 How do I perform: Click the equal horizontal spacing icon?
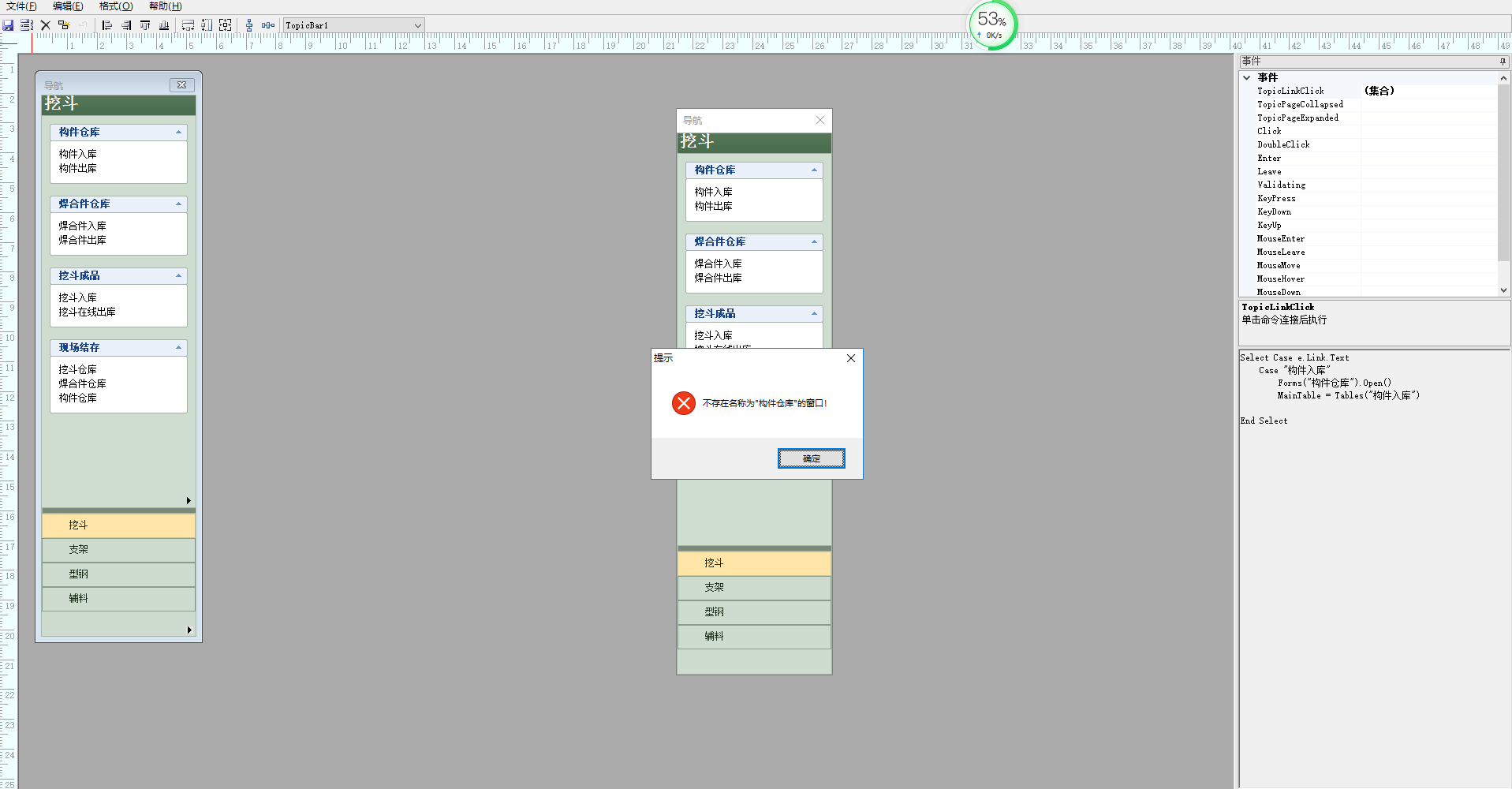point(268,25)
